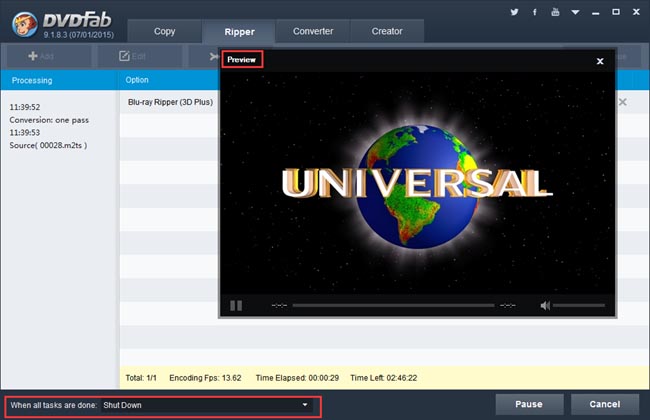This screenshot has height=420, width=650.
Task: Click the DVDFab version number text
Action: tap(78, 35)
